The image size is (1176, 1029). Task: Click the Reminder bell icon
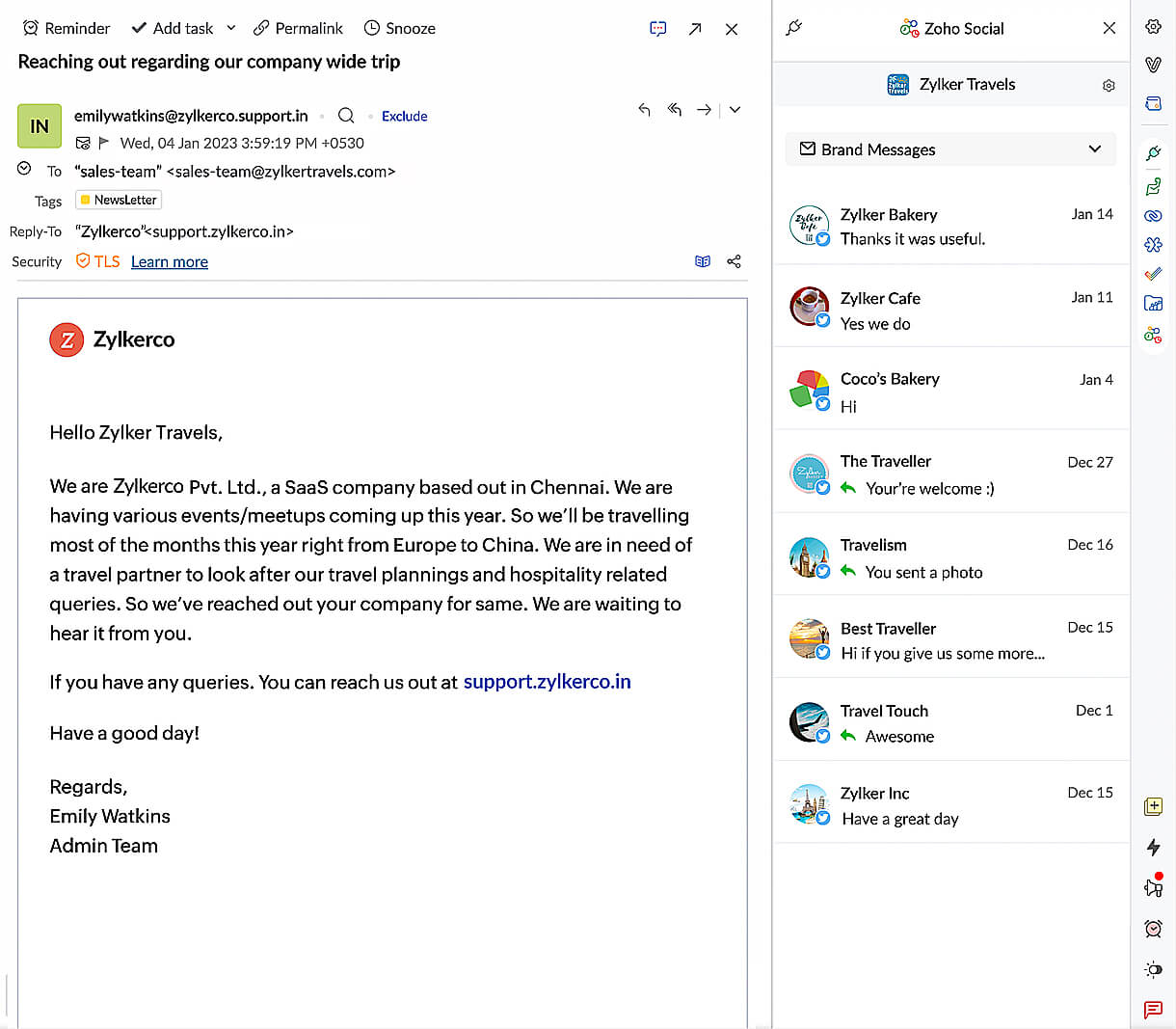(31, 28)
